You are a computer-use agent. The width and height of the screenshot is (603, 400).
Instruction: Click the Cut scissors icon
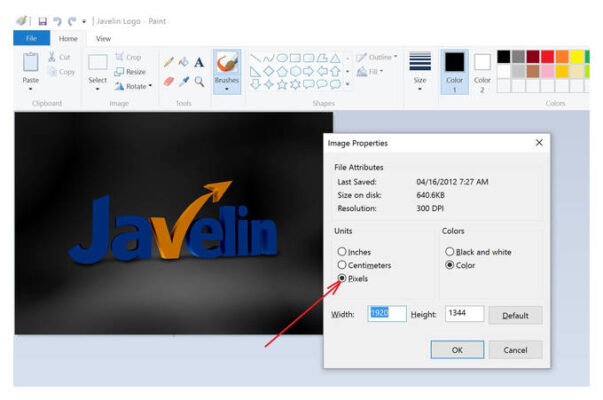tap(52, 57)
